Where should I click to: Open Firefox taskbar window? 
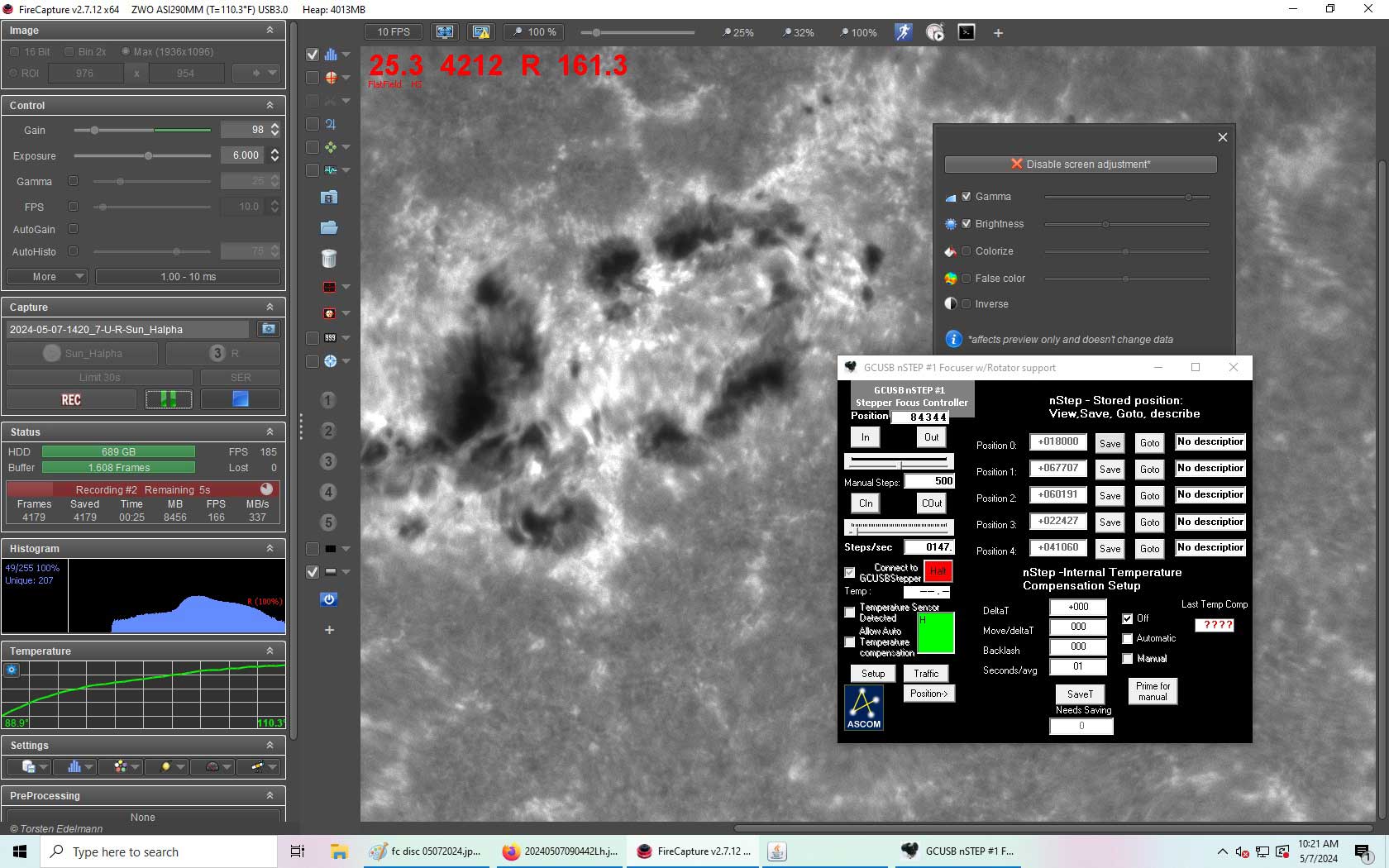pos(559,851)
